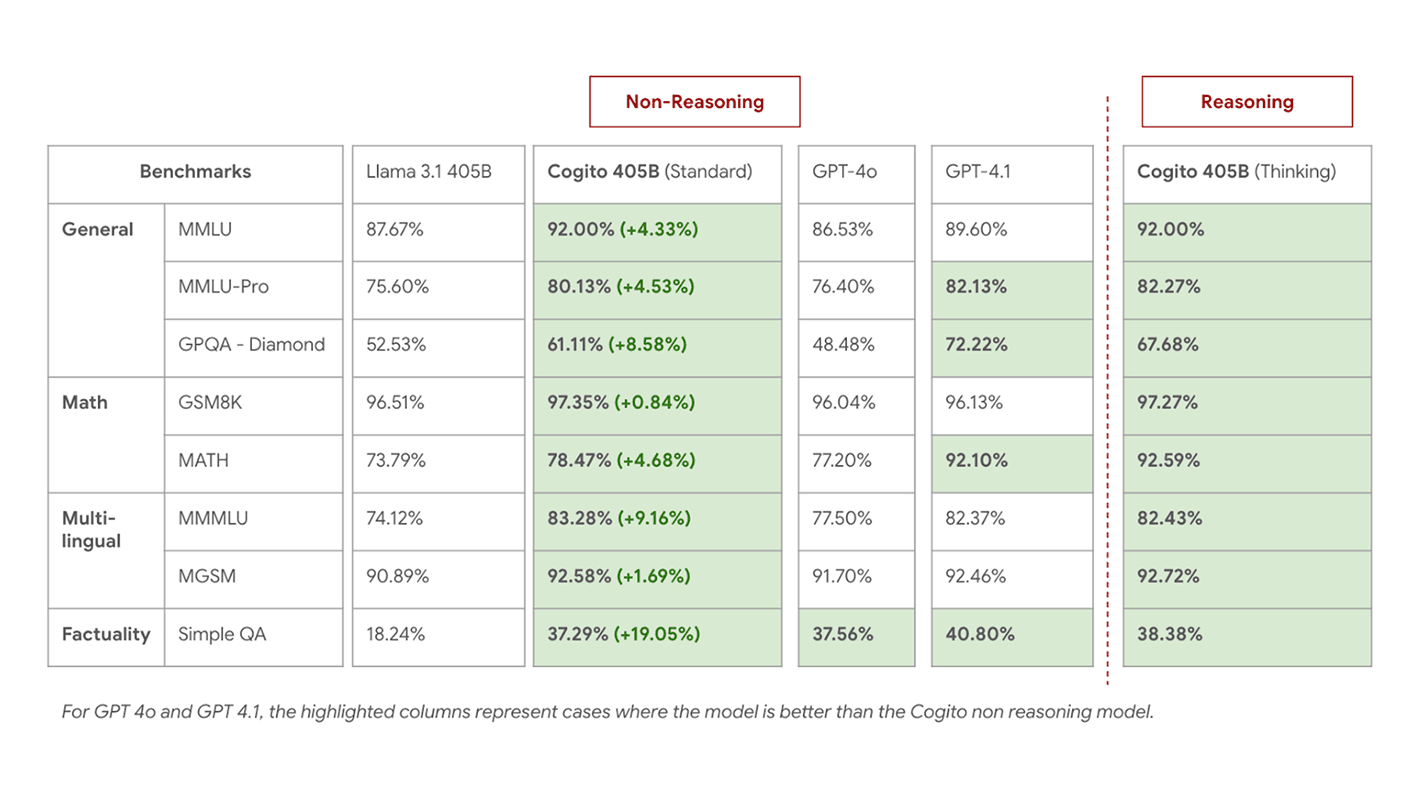Select the GPT-4o column header
Image resolution: width=1422 pixels, height=800 pixels.
tap(856, 172)
